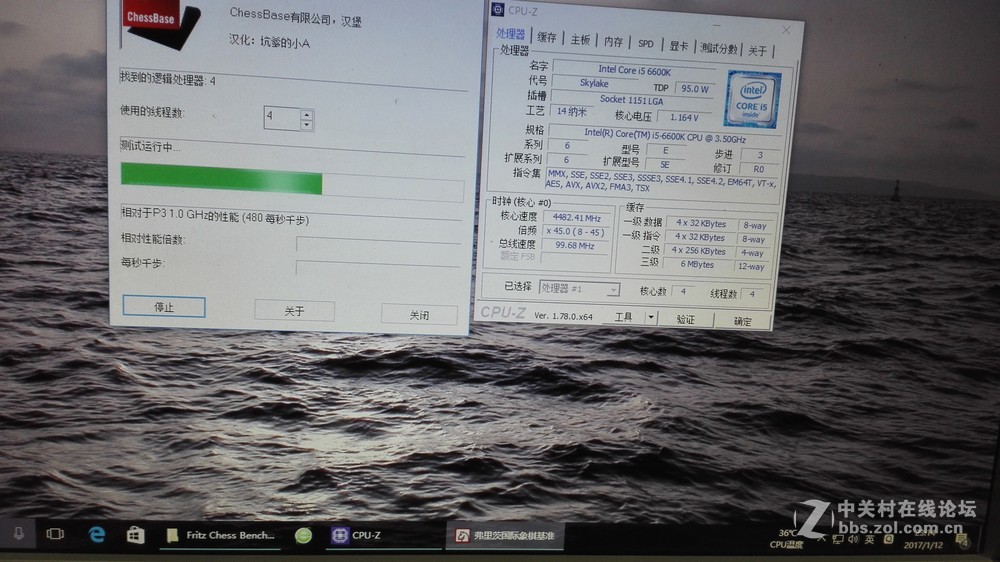Switch to 弗里茨国际象棋基准 taskbar button
The image size is (1000, 562).
[505, 536]
